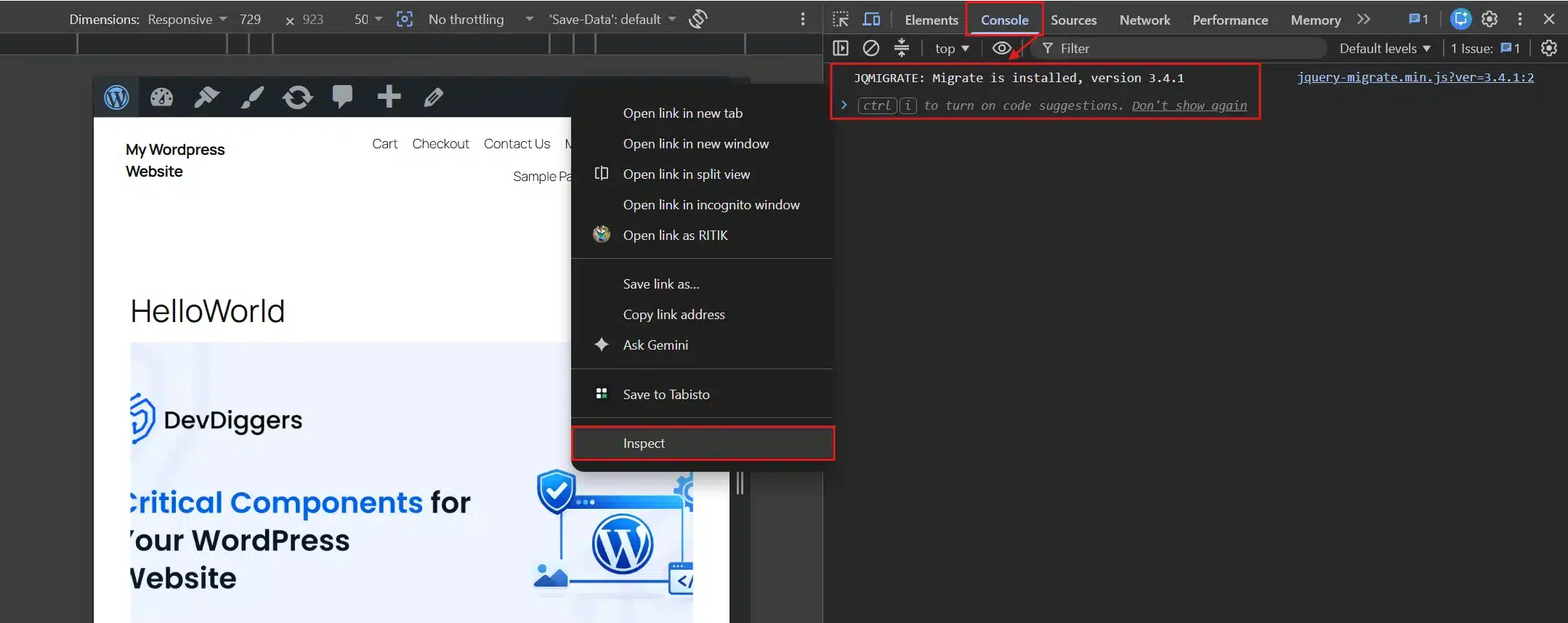Image resolution: width=1568 pixels, height=623 pixels.
Task: Click the 1 Issue indicator in console toolbar
Action: click(x=1485, y=49)
